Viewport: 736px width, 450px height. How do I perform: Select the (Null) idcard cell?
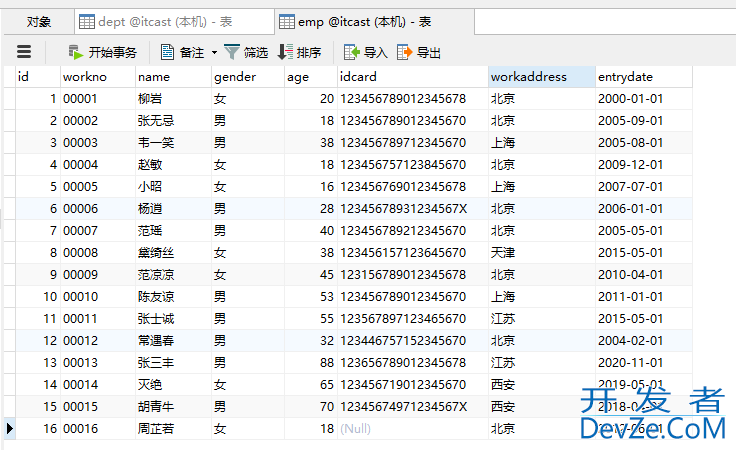click(413, 428)
